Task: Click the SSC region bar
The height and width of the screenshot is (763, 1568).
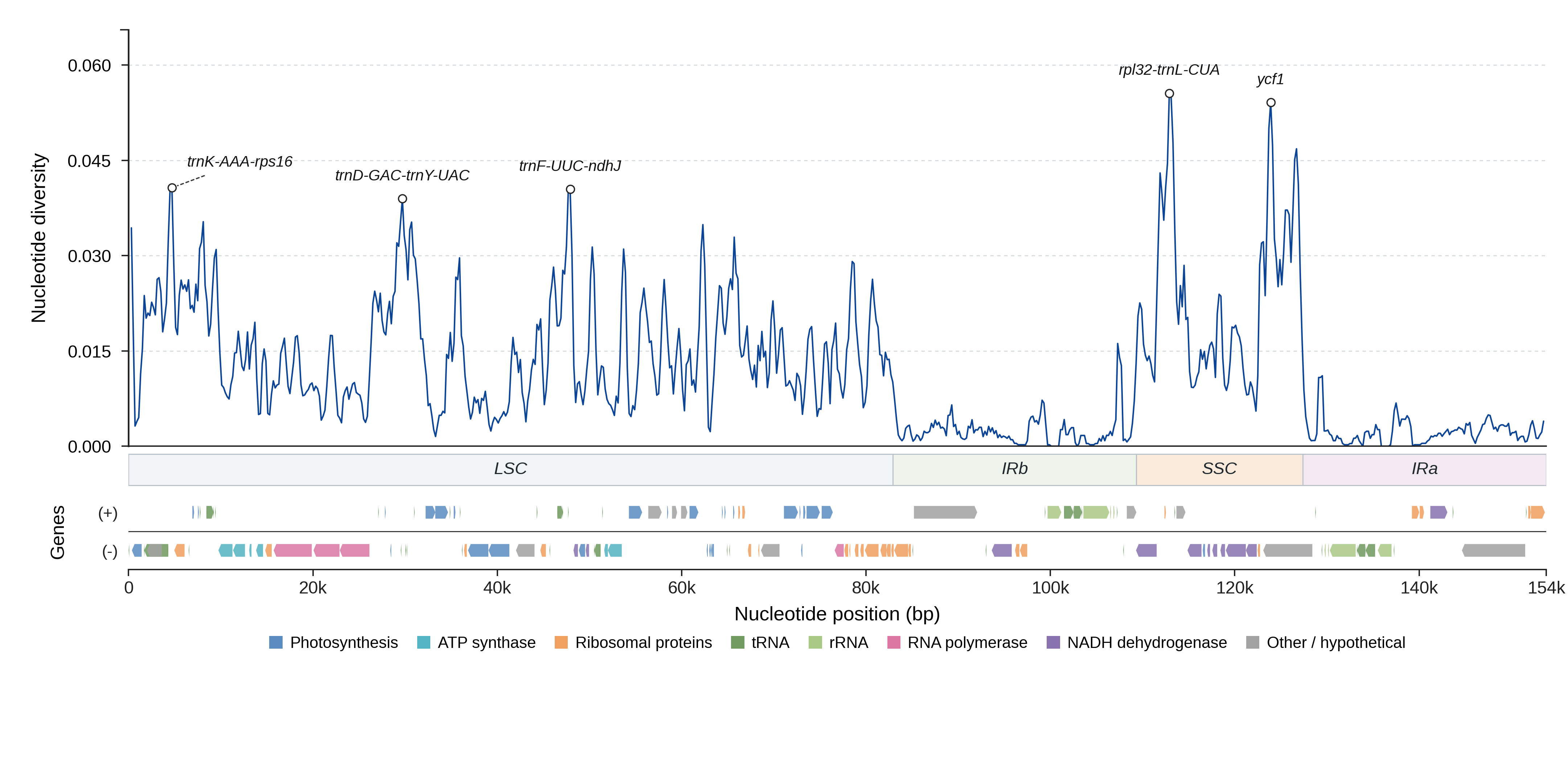Action: point(1219,469)
